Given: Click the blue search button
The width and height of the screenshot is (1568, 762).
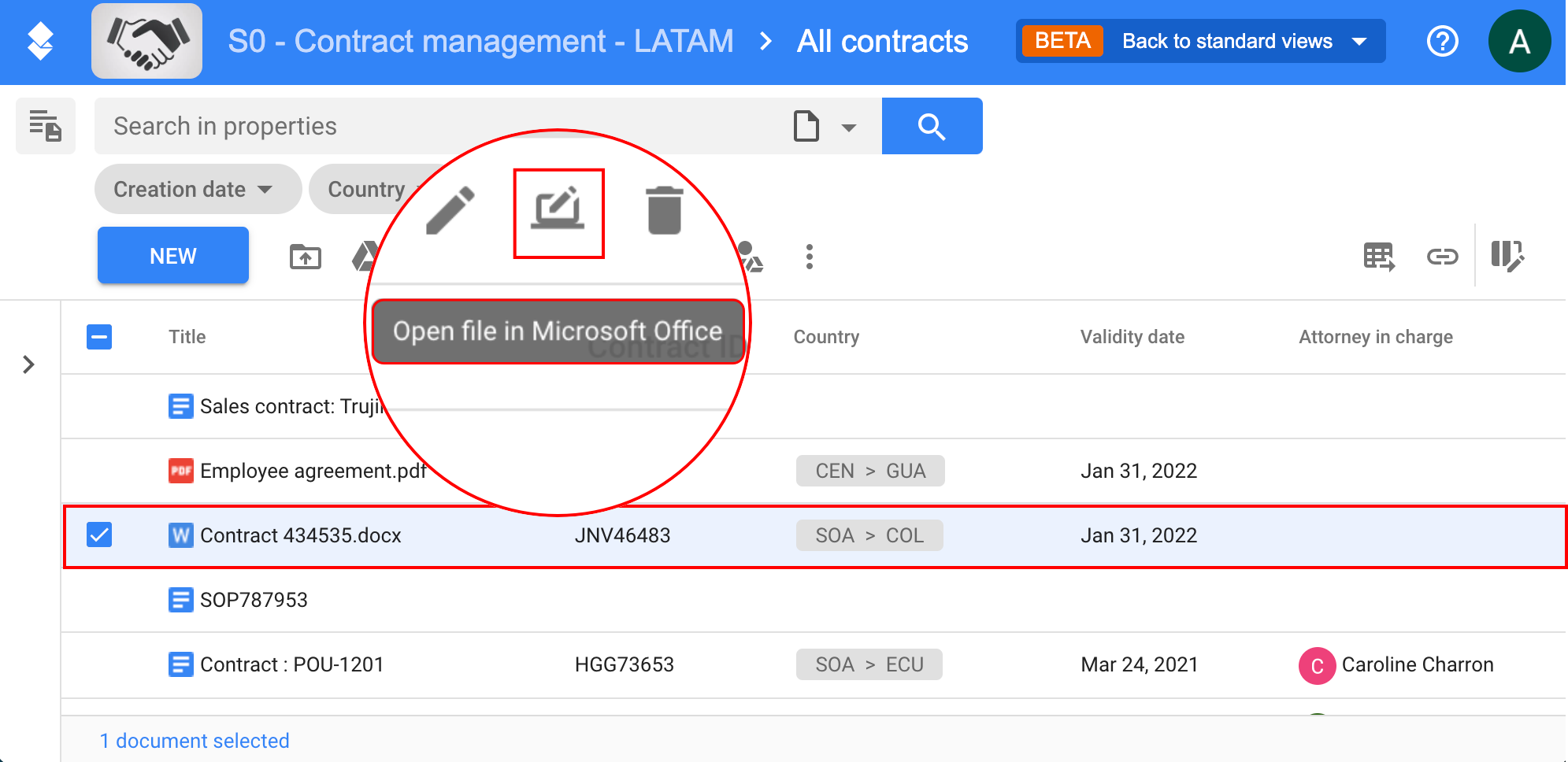Looking at the screenshot, I should pos(932,126).
